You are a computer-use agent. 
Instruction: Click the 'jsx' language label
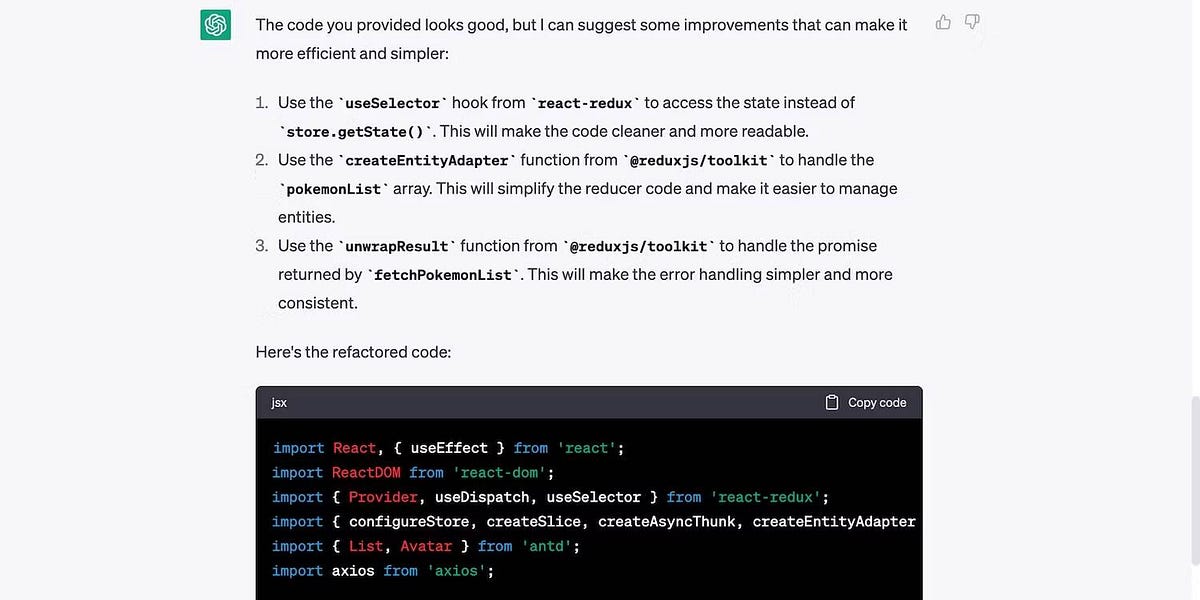click(x=279, y=403)
